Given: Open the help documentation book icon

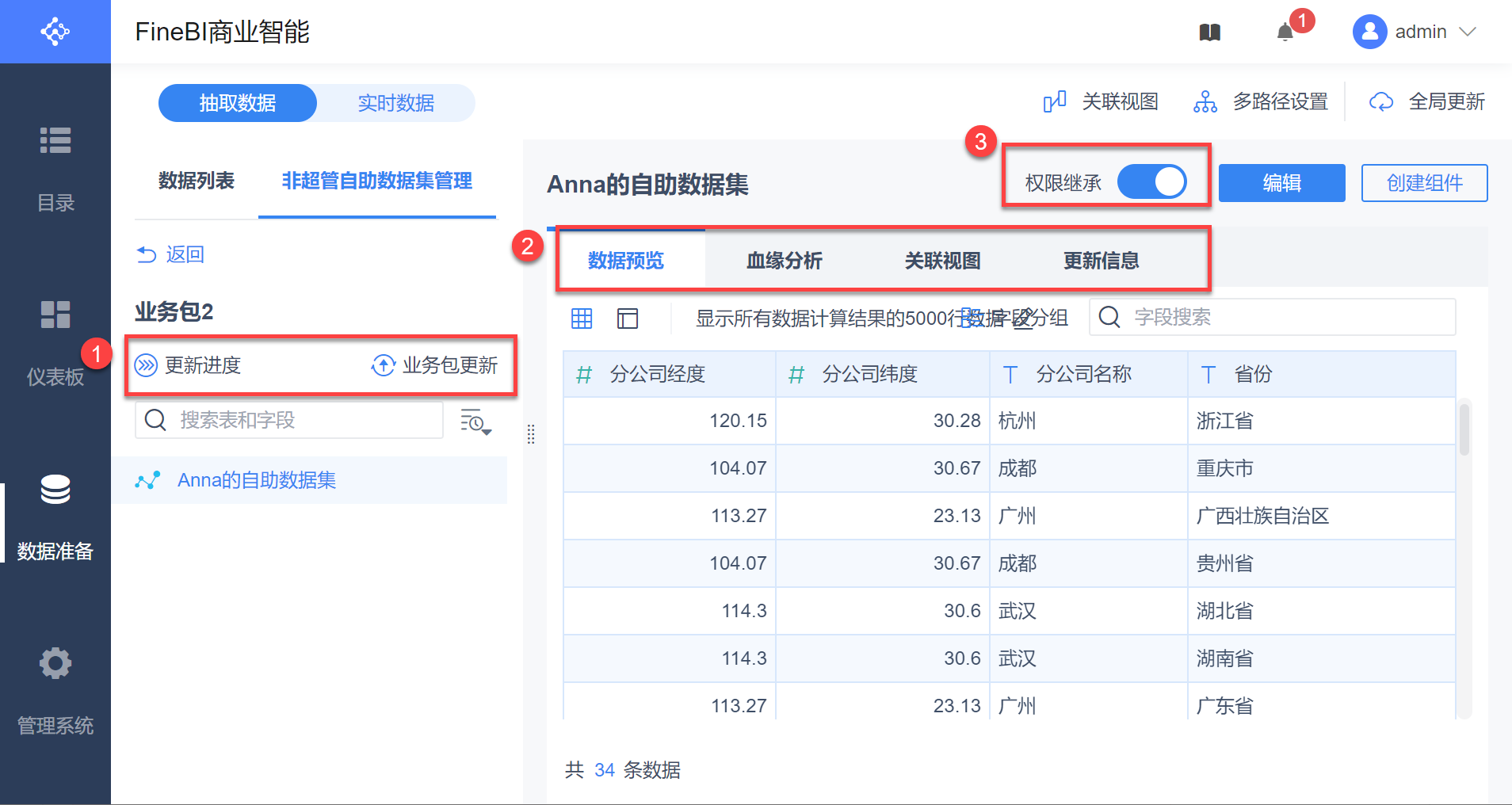Looking at the screenshot, I should point(1209,32).
